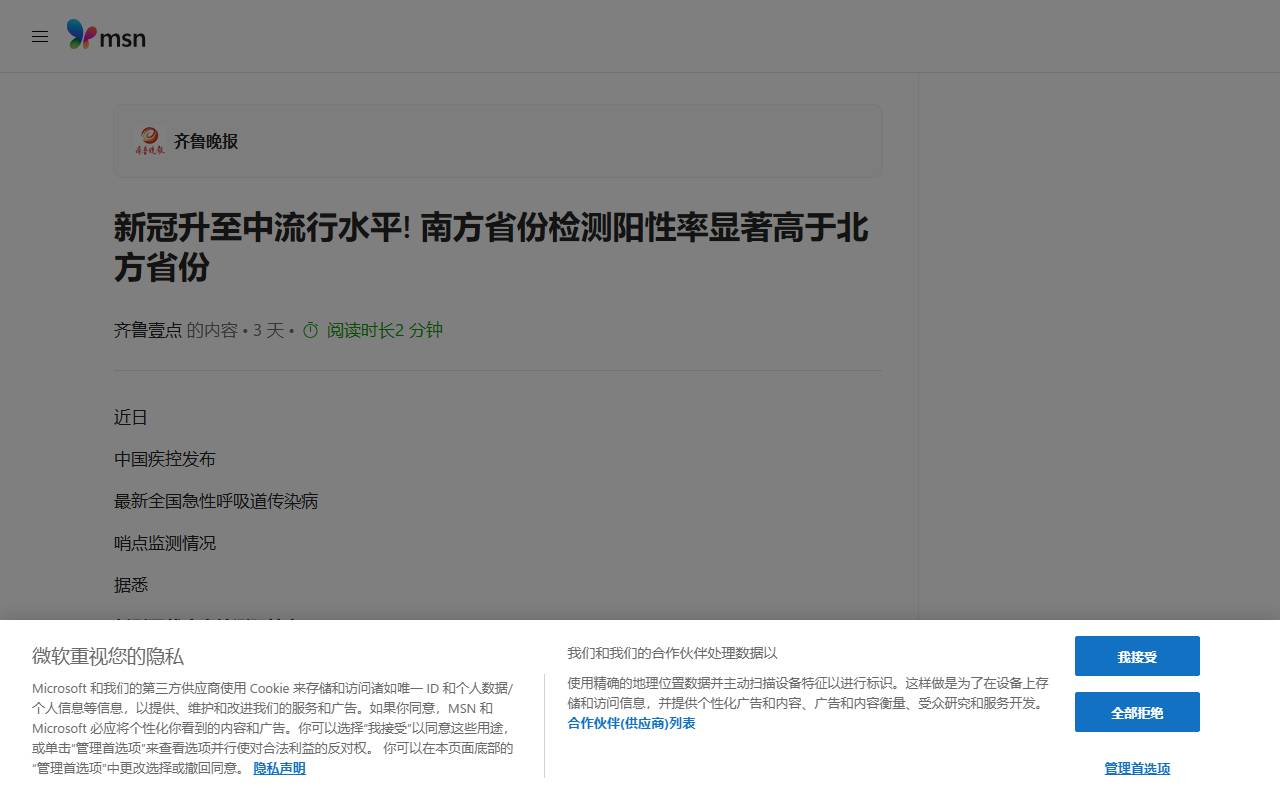1280x800 pixels.
Task: Click the 阅读时长2 分钟 reading time text
Action: pyautogui.click(x=385, y=330)
